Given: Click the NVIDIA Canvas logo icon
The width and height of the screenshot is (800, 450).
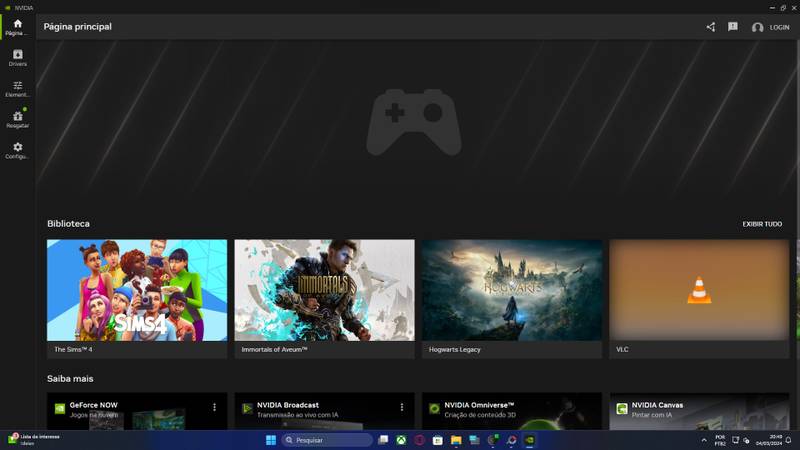Looking at the screenshot, I should click(x=621, y=409).
